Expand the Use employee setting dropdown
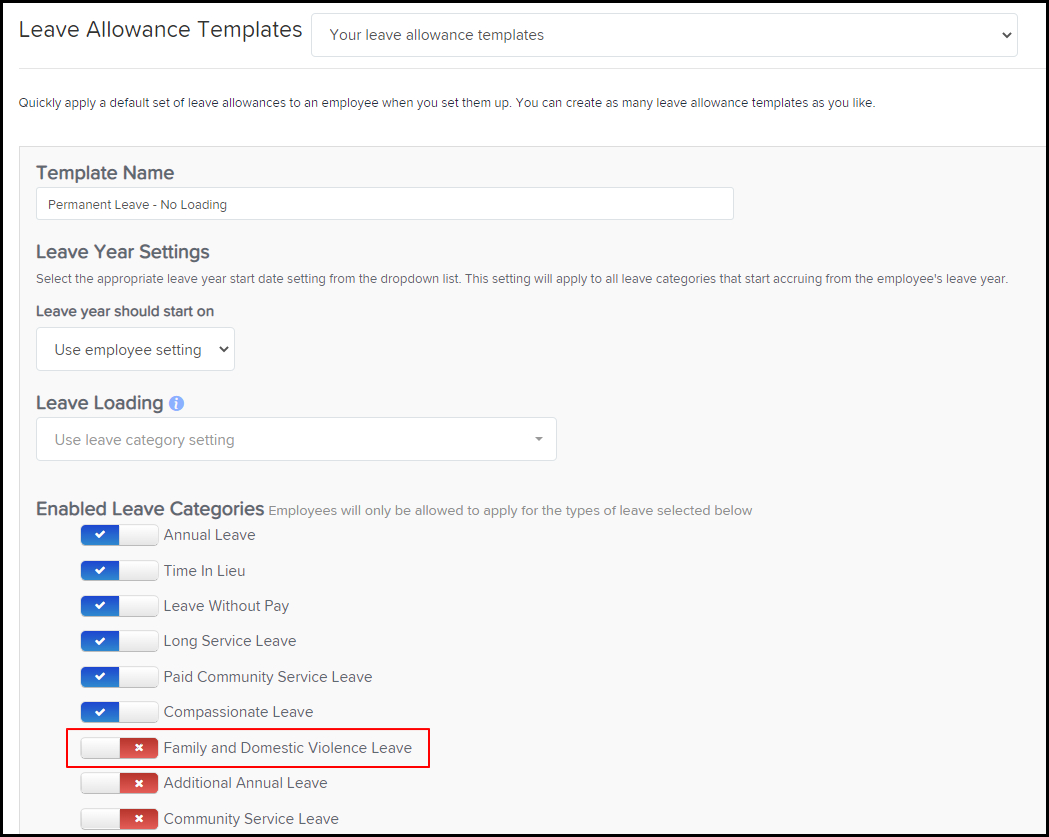 click(135, 350)
